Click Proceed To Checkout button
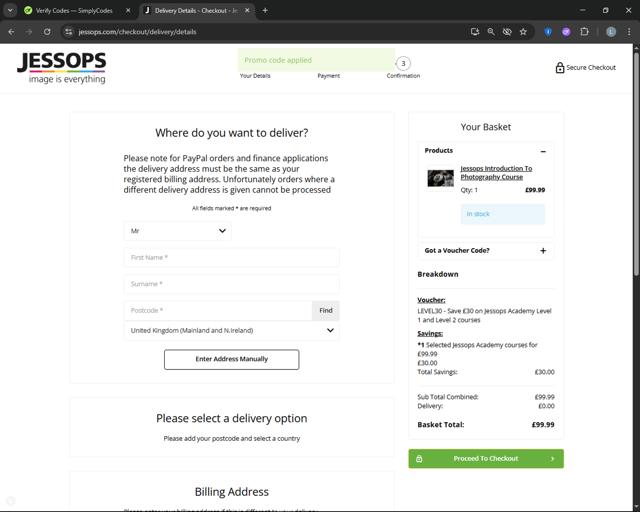 (486, 459)
